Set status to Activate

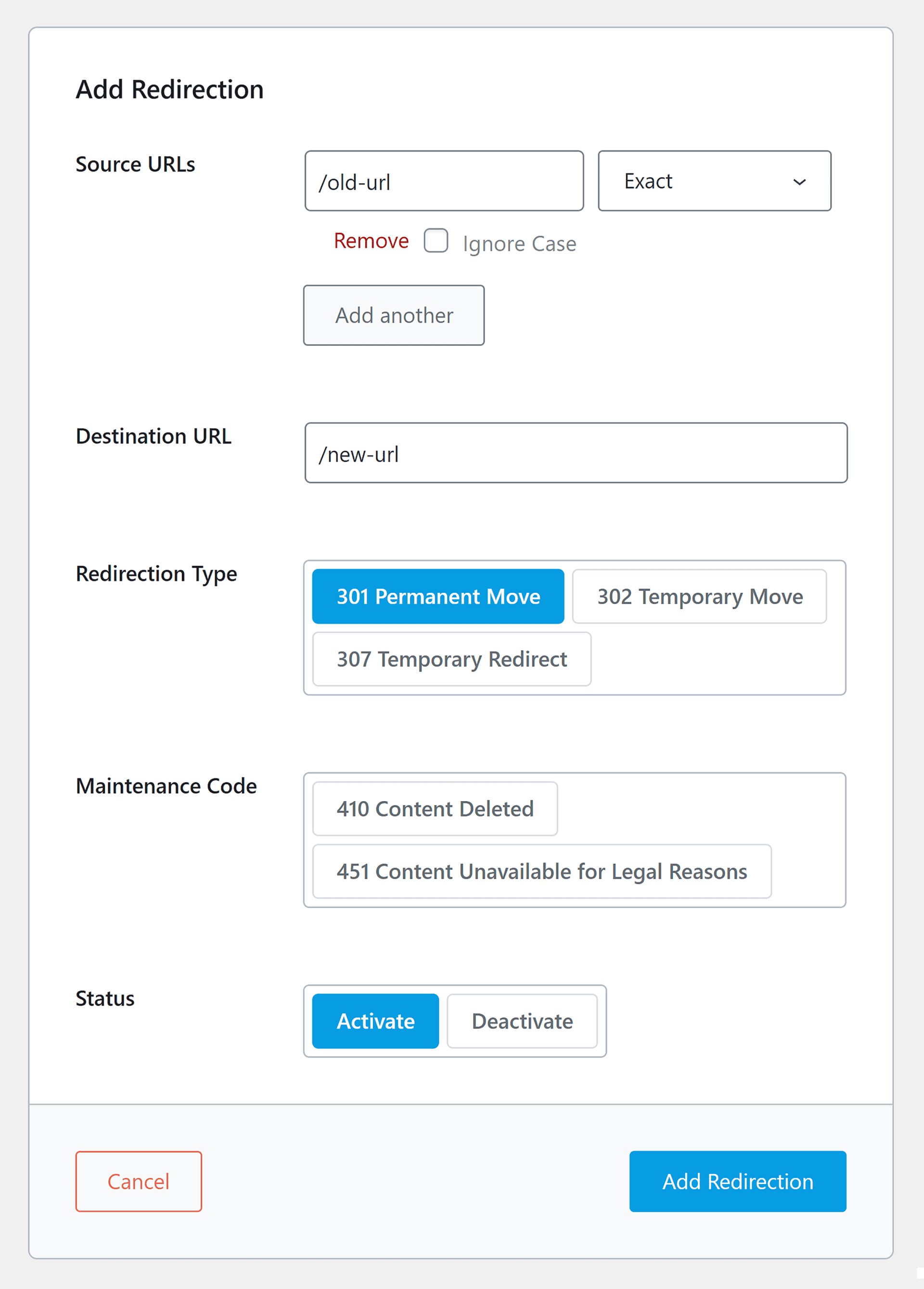pyautogui.click(x=375, y=1021)
